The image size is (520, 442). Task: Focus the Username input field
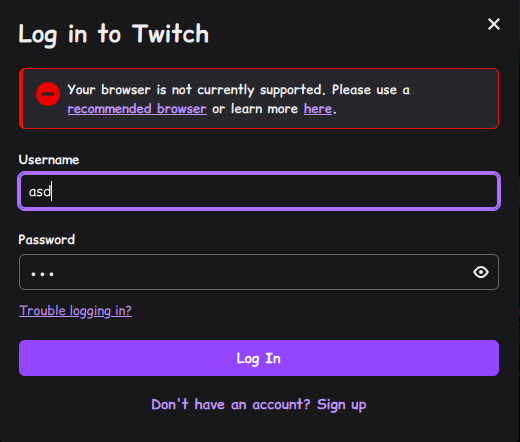(x=259, y=191)
